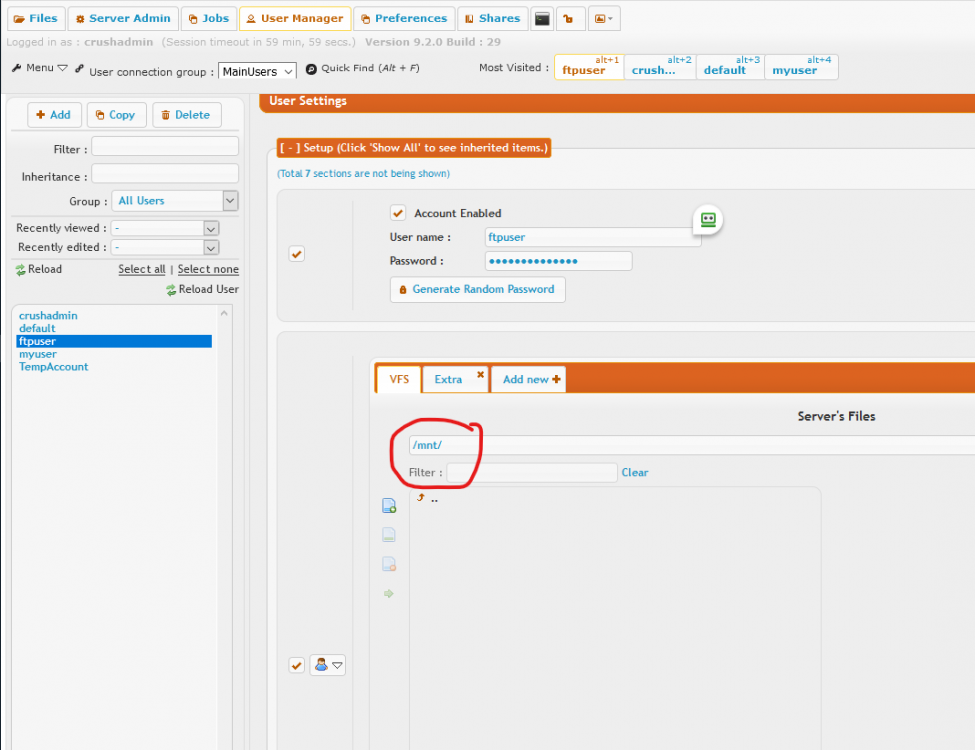Click the green robot password helper icon
The image size is (975, 750).
[x=708, y=220]
